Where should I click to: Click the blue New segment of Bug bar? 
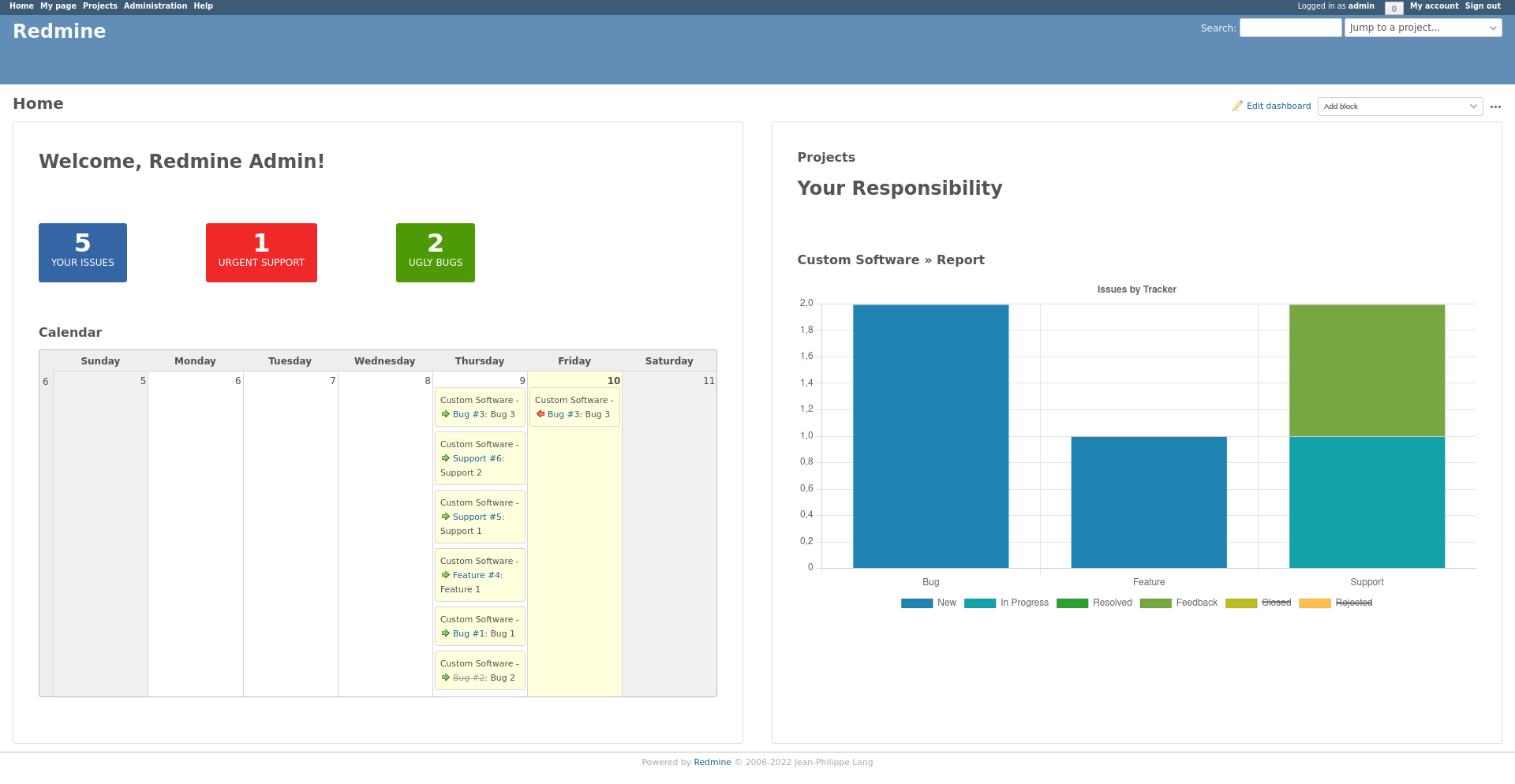[x=931, y=436]
